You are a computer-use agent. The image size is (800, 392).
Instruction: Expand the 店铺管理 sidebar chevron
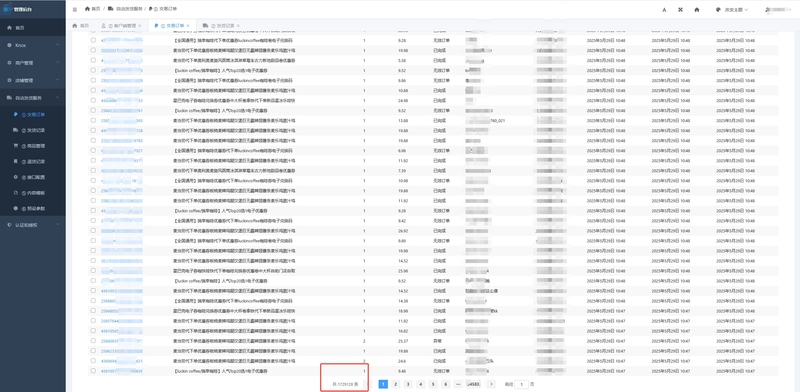pos(58,80)
